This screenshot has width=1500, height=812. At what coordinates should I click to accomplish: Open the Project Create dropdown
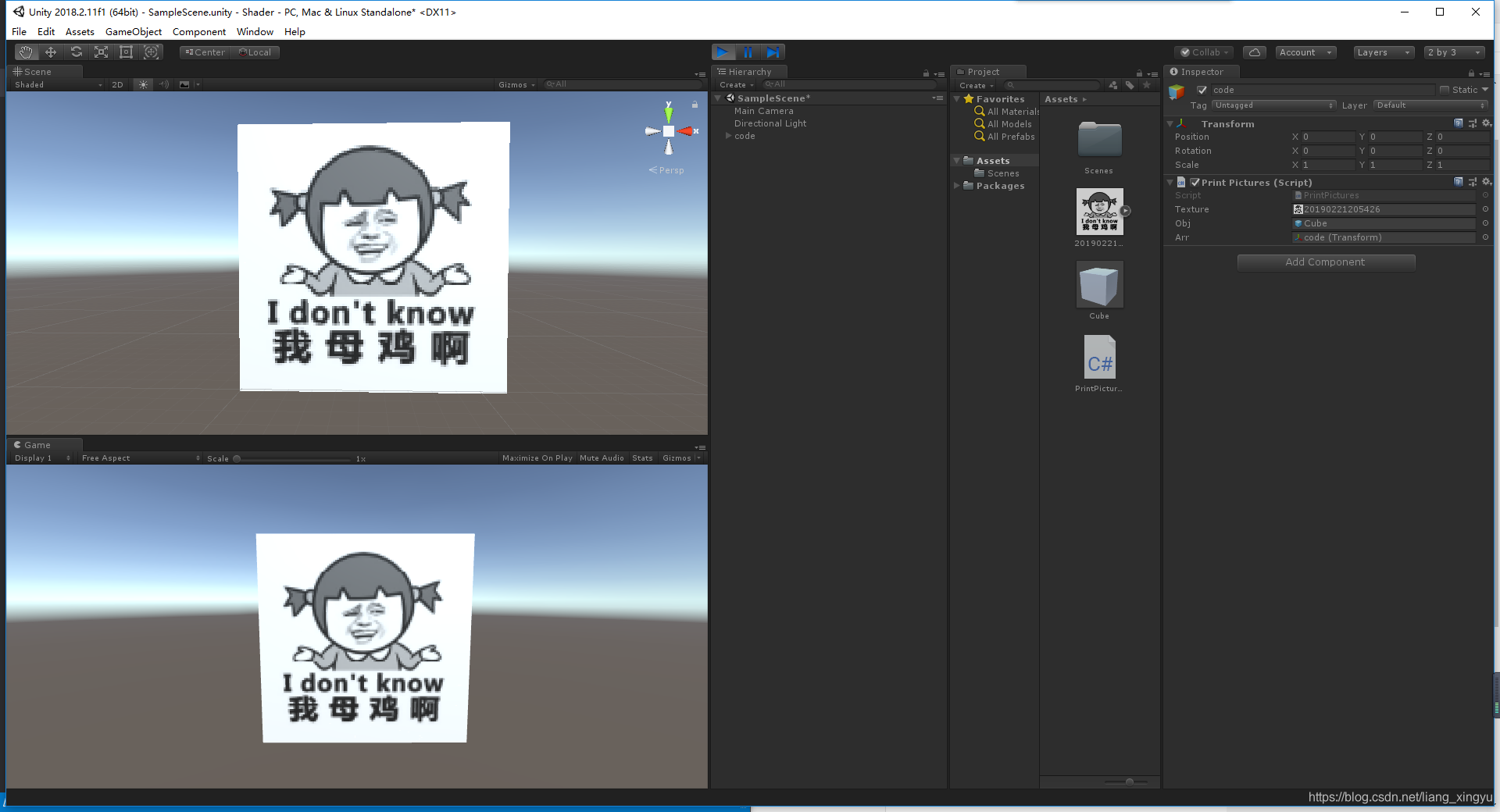pos(977,85)
